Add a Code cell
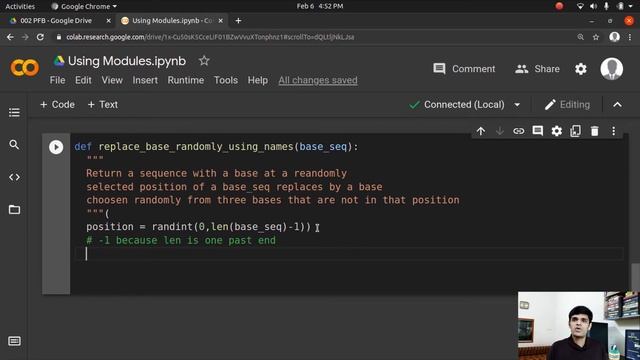The height and width of the screenshot is (360, 640). pyautogui.click(x=57, y=104)
